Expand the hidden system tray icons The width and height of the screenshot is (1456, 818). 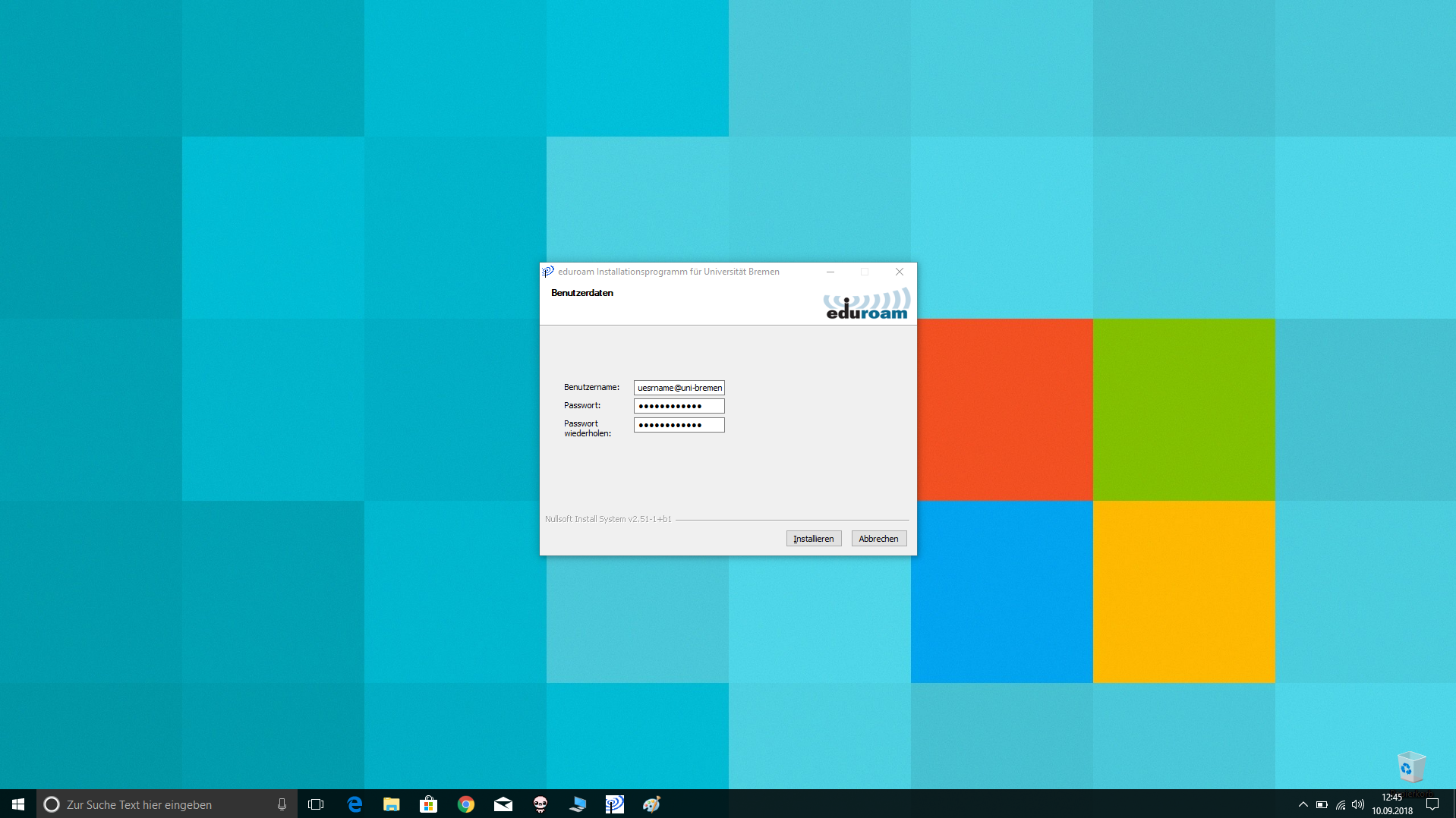pos(1303,804)
